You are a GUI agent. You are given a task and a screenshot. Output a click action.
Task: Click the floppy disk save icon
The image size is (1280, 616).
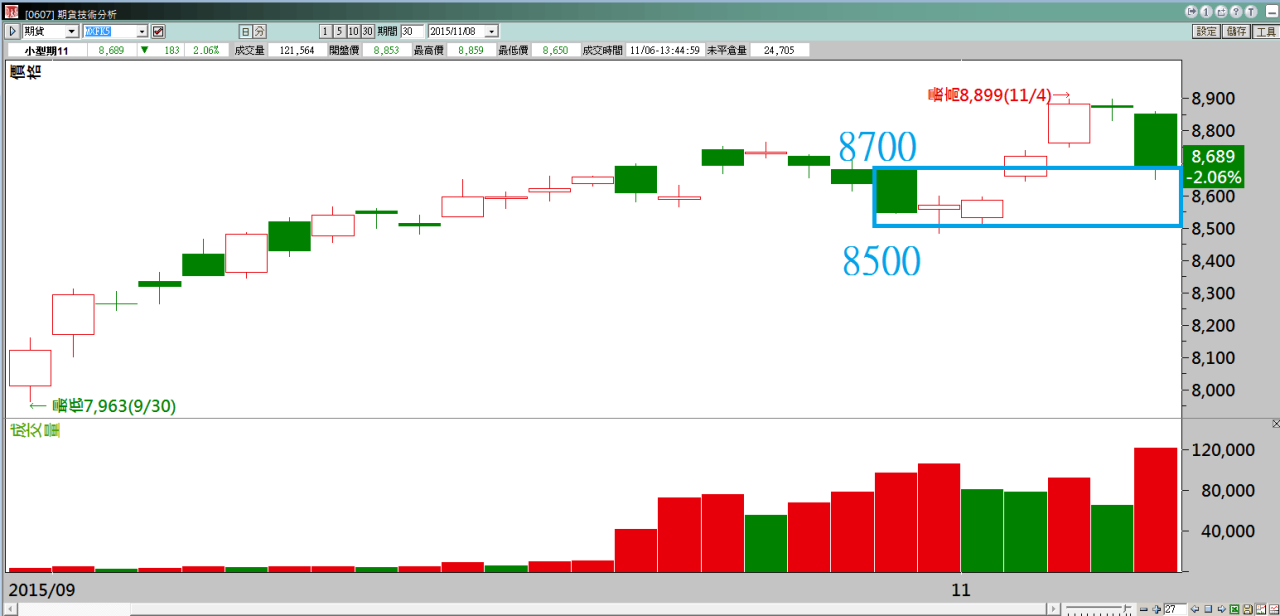(x=1247, y=608)
